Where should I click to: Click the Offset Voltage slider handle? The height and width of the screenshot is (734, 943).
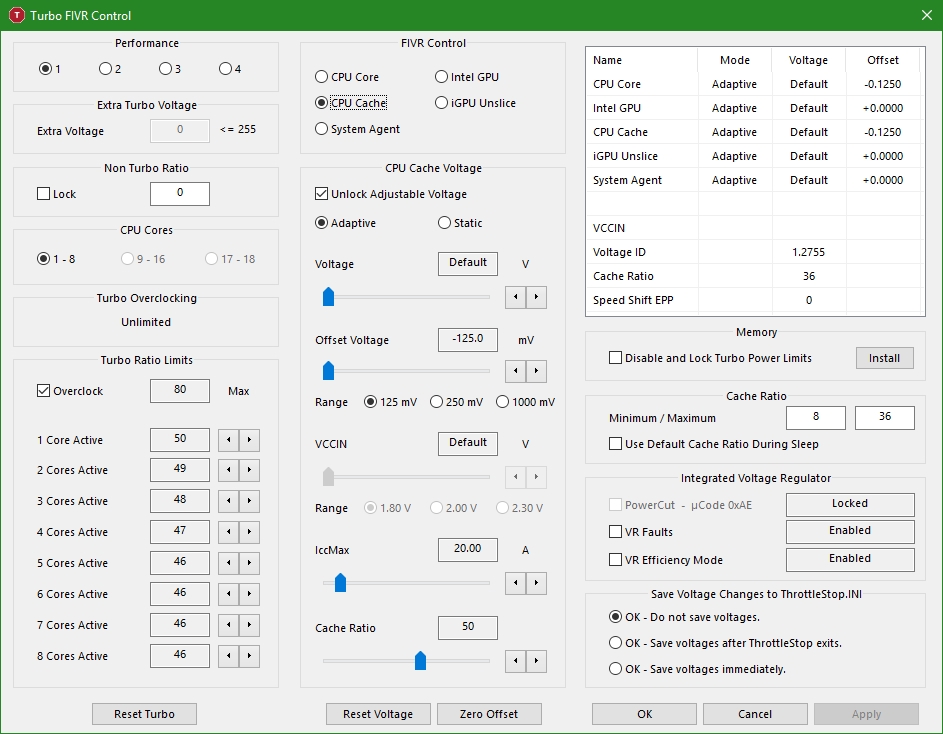328,371
